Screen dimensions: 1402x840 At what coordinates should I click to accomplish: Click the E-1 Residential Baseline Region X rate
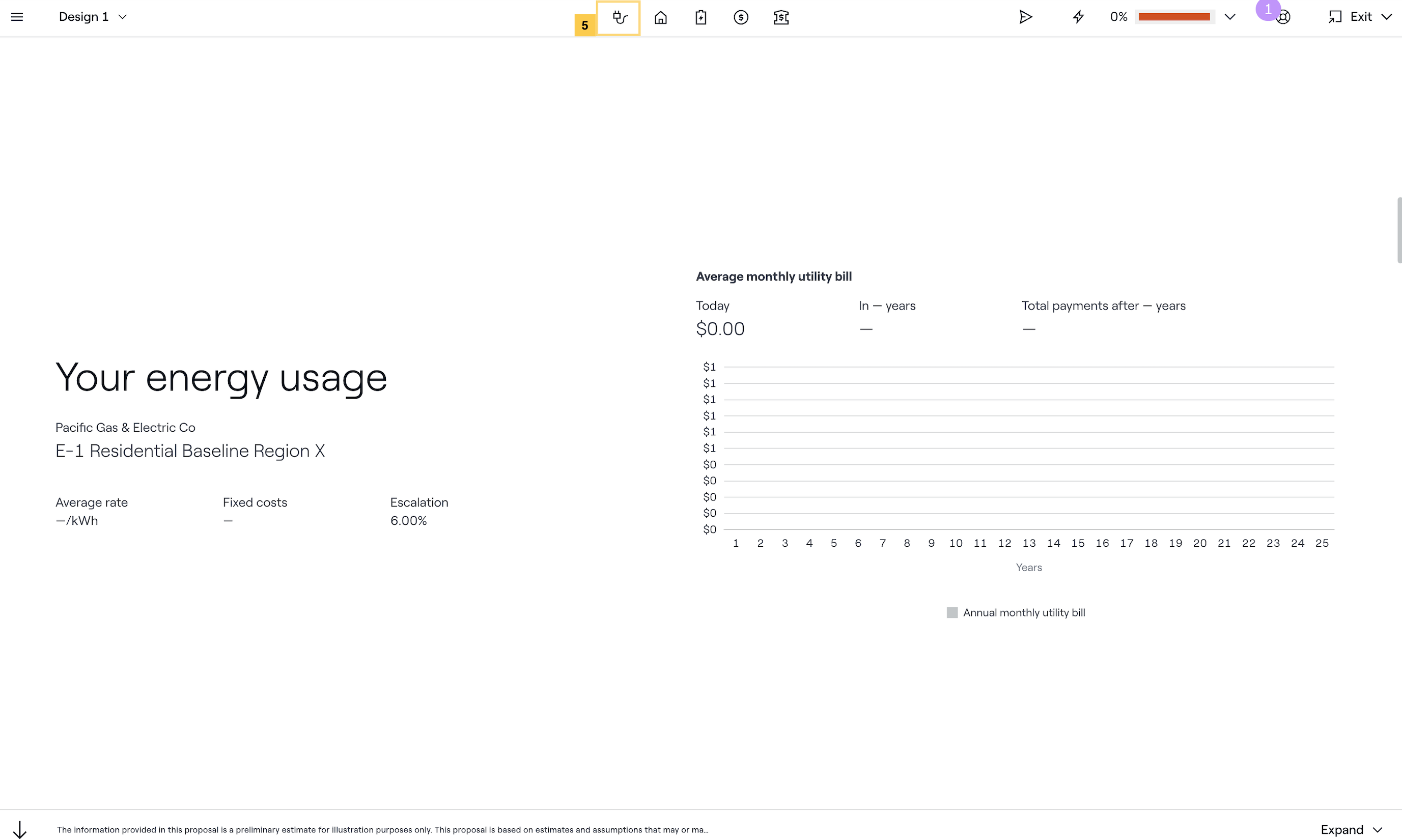[x=190, y=451]
